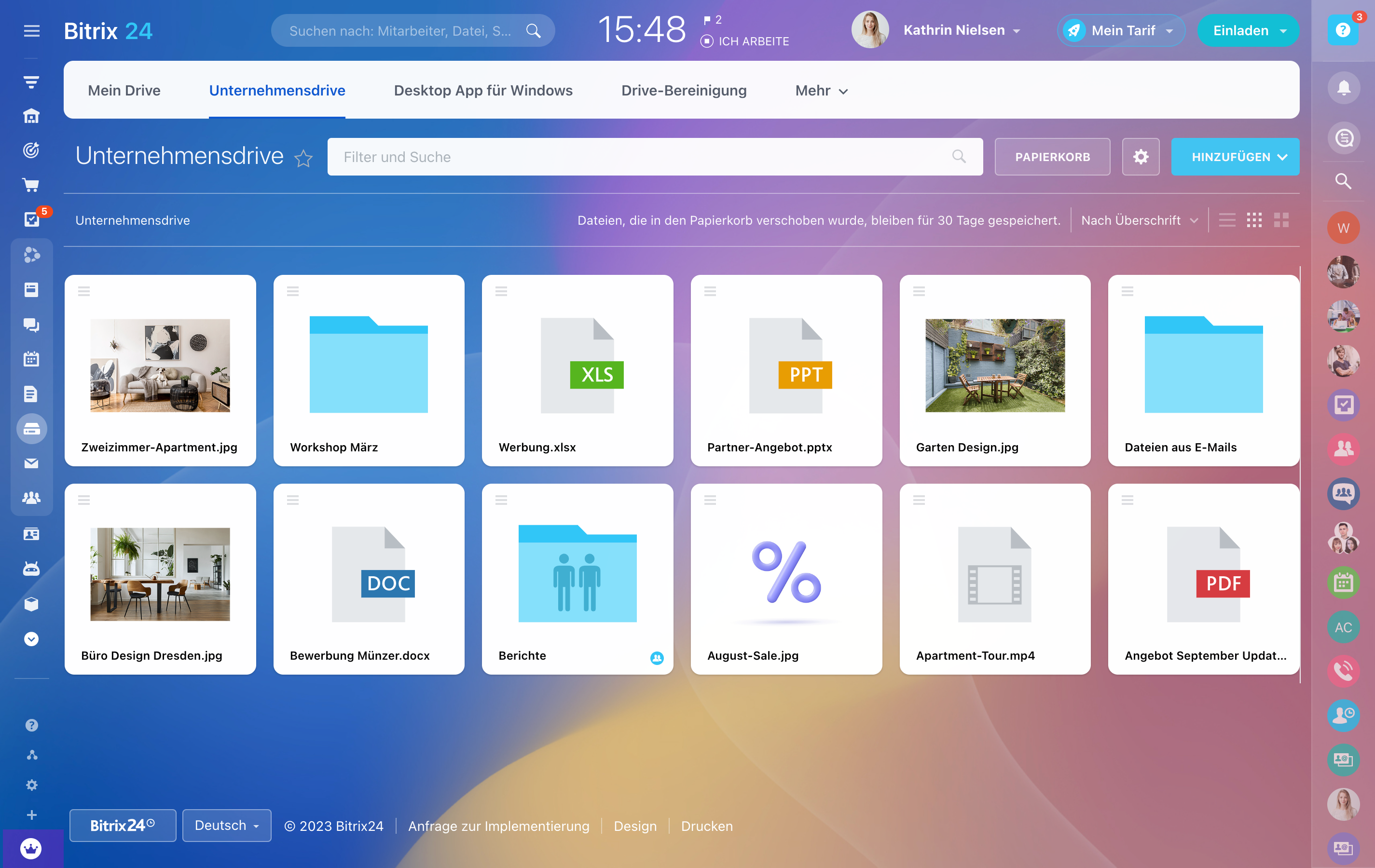Open the calendar icon in left sidebar
Image resolution: width=1375 pixels, height=868 pixels.
31,359
